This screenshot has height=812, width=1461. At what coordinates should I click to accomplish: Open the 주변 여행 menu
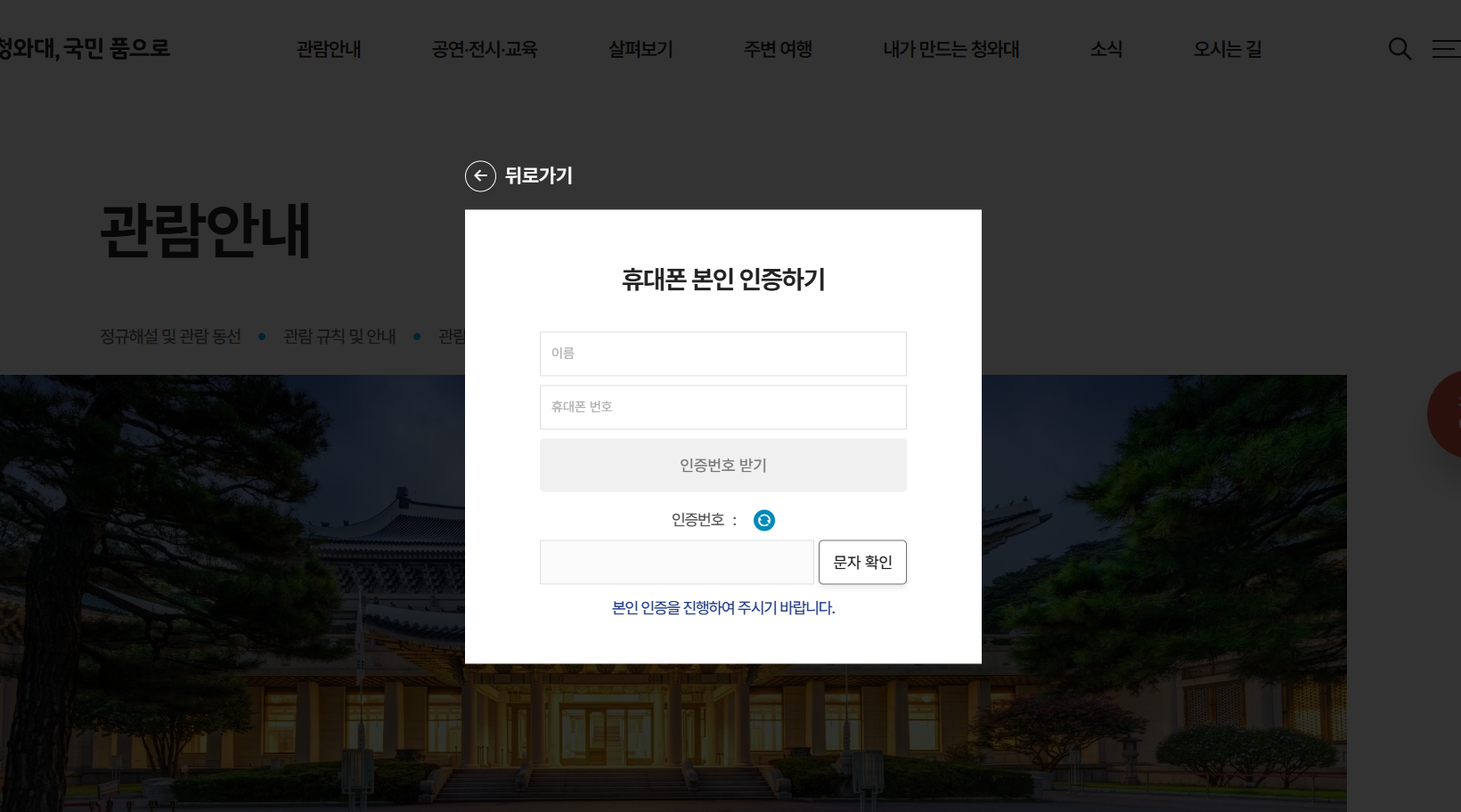(x=778, y=49)
